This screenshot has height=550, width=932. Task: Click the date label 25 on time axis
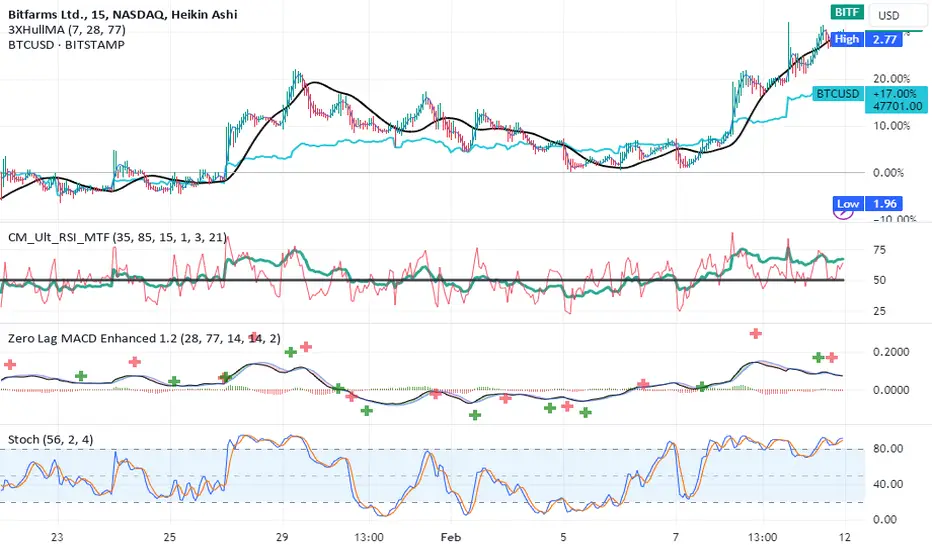coord(170,537)
